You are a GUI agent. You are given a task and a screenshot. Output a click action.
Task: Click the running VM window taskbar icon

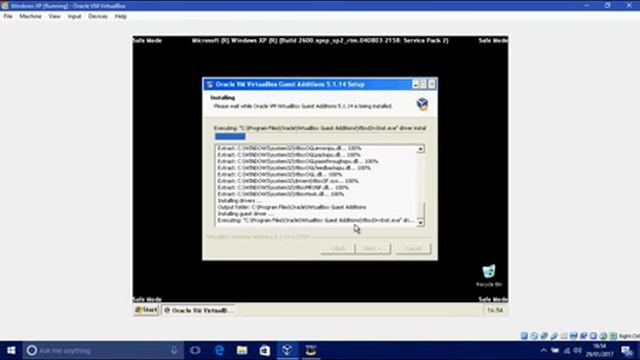(x=311, y=350)
